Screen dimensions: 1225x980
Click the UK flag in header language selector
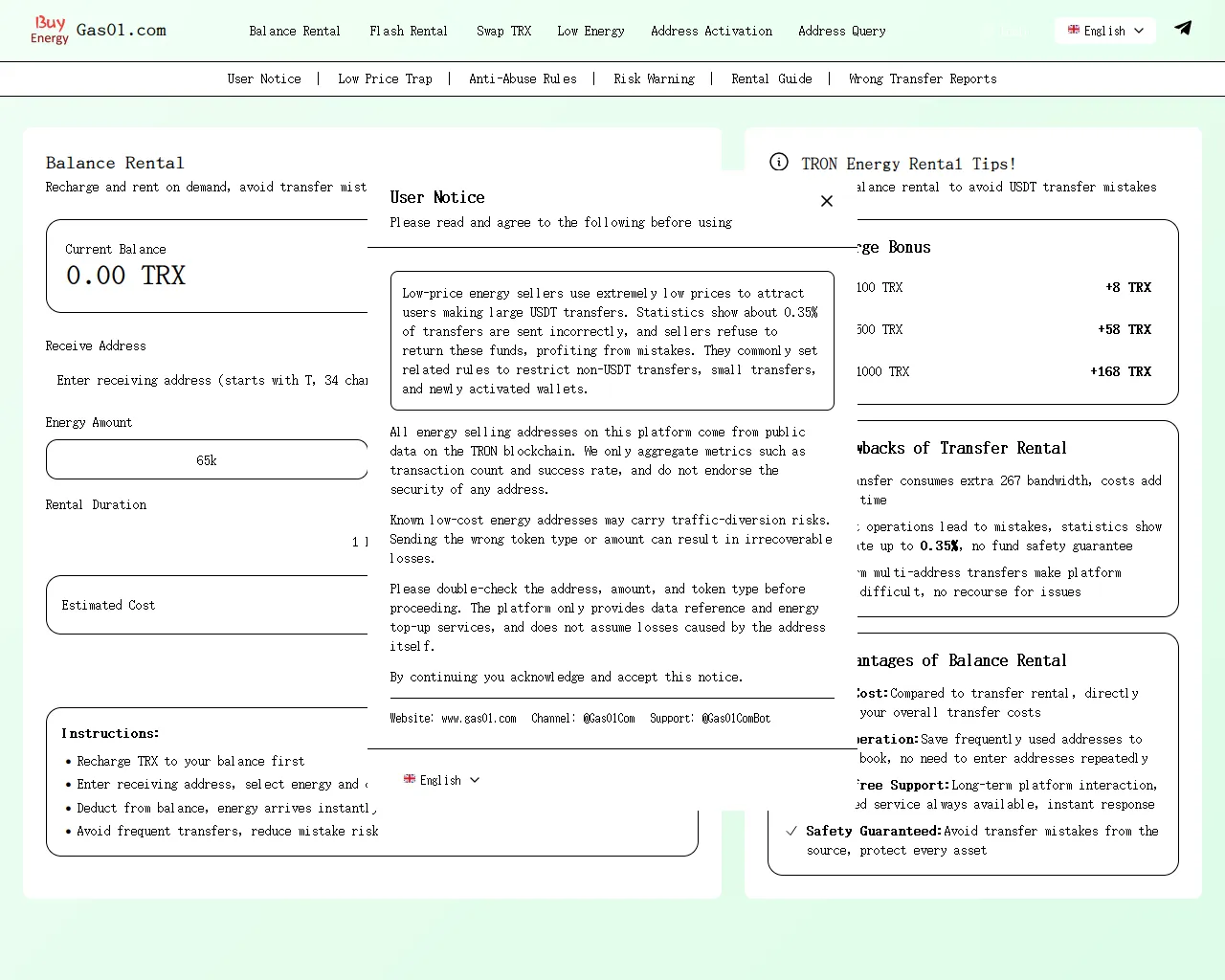point(1074,31)
